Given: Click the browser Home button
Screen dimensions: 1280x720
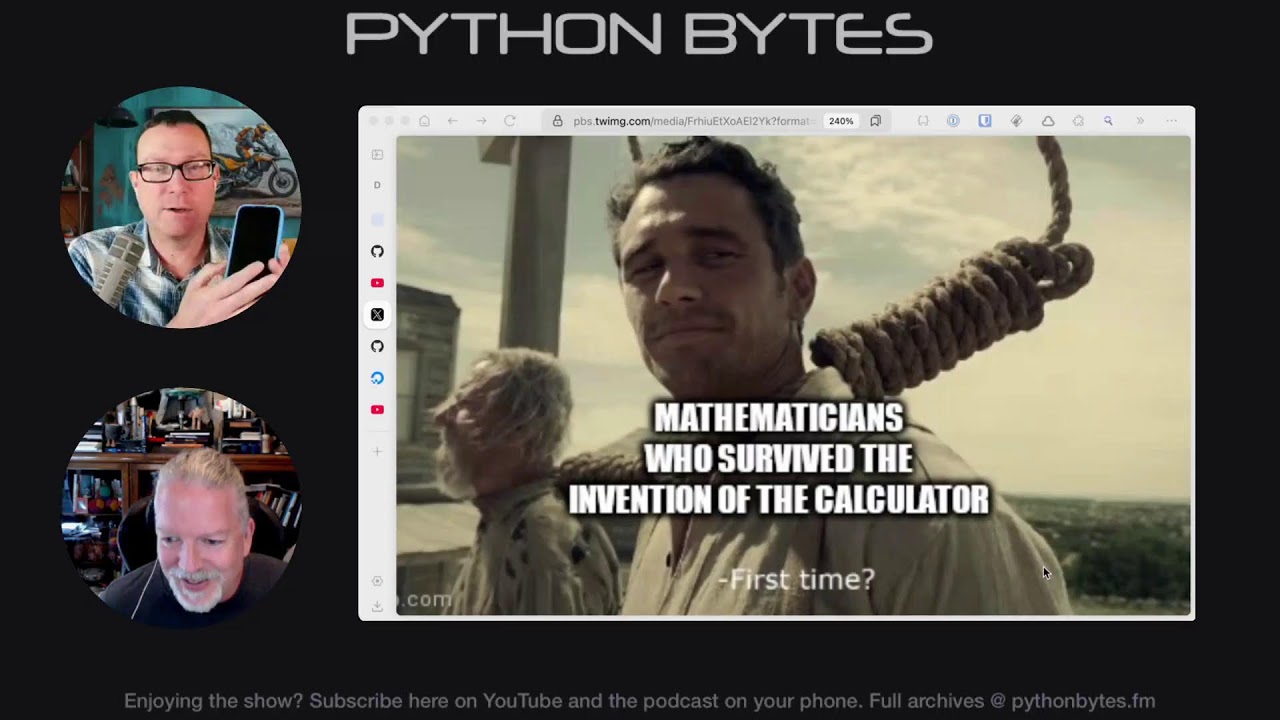Looking at the screenshot, I should tap(424, 121).
